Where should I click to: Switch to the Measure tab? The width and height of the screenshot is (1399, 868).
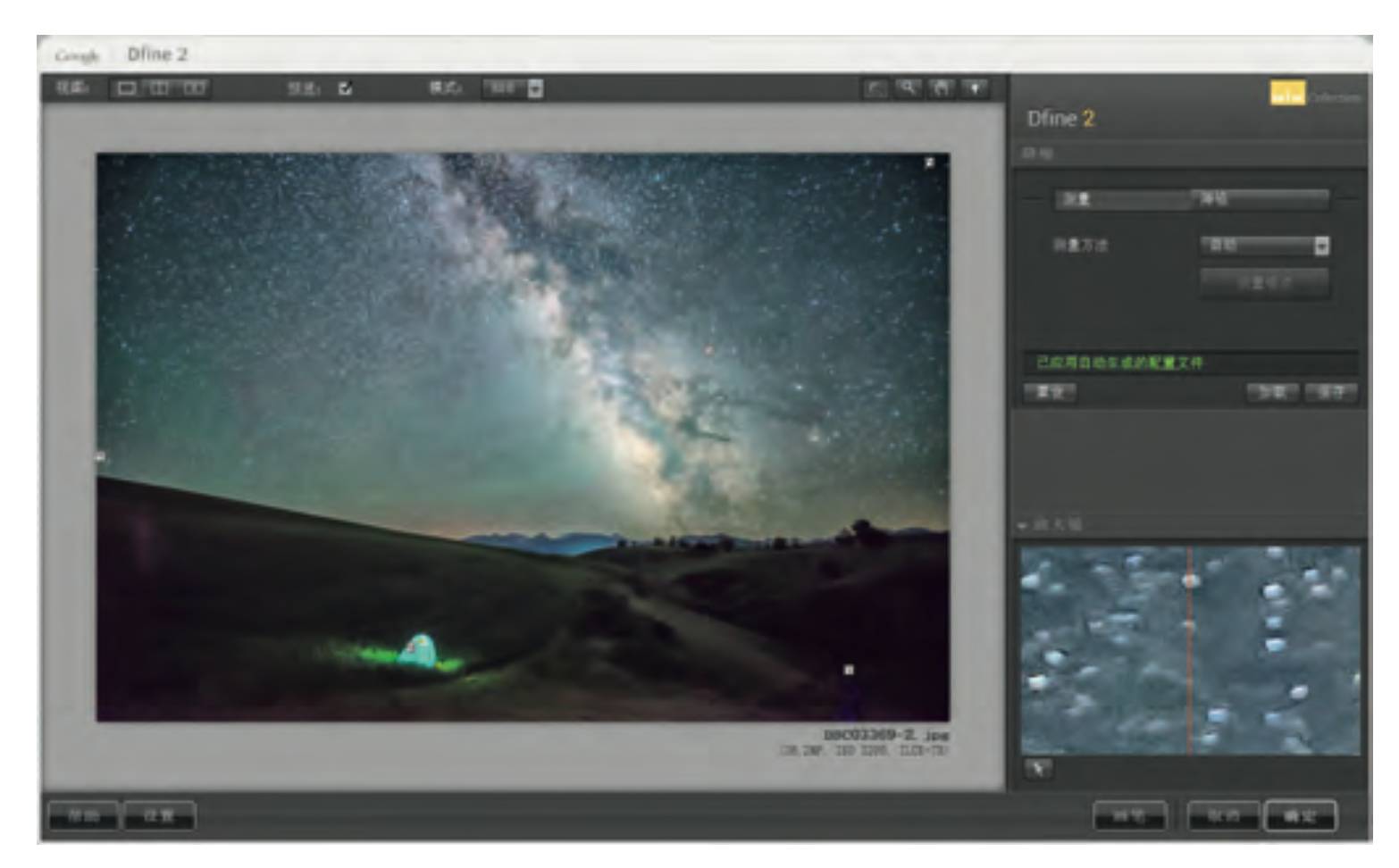tap(1123, 199)
